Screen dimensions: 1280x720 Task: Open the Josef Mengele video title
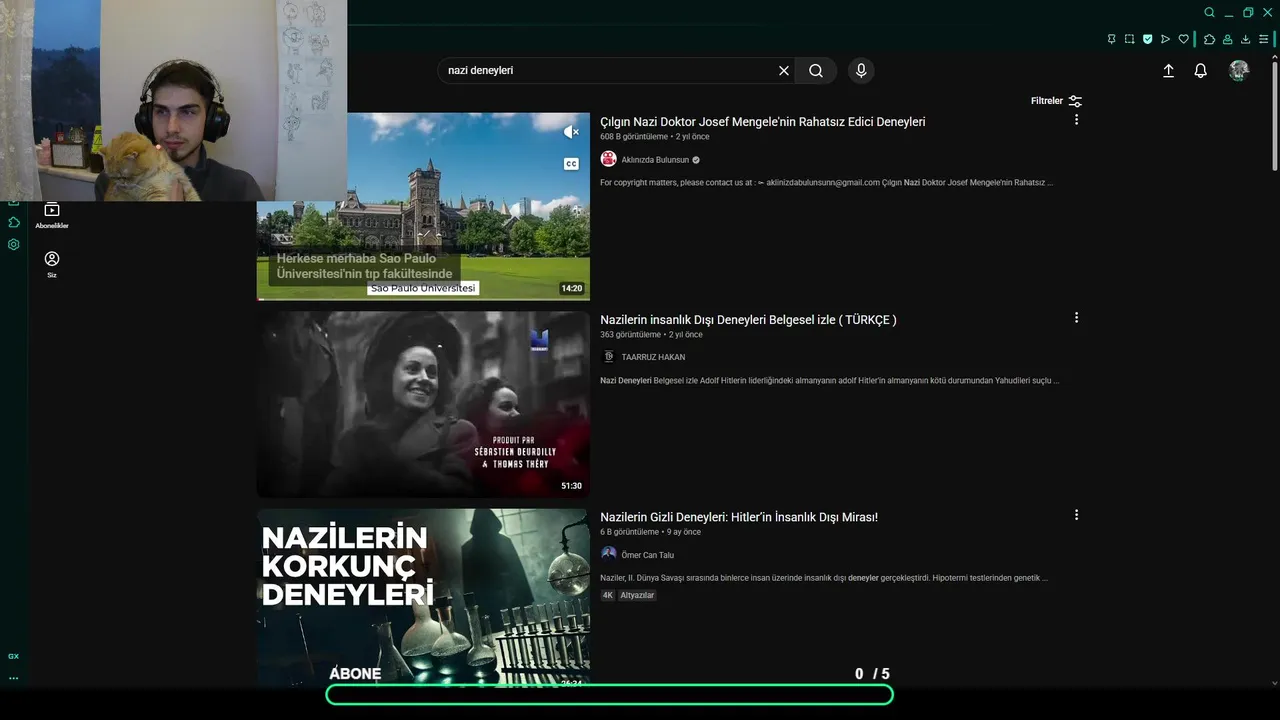762,122
